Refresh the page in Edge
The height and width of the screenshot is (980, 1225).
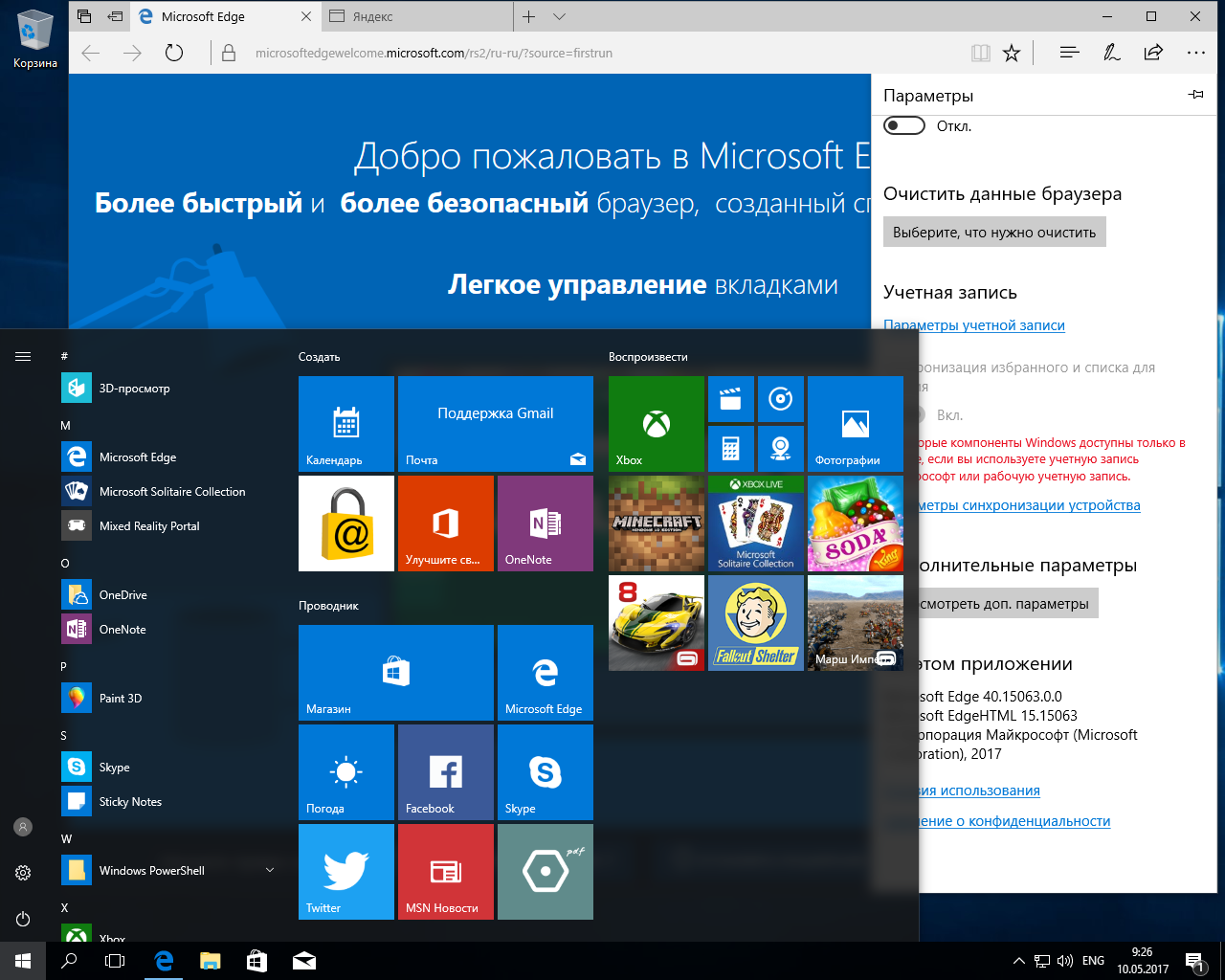(174, 54)
